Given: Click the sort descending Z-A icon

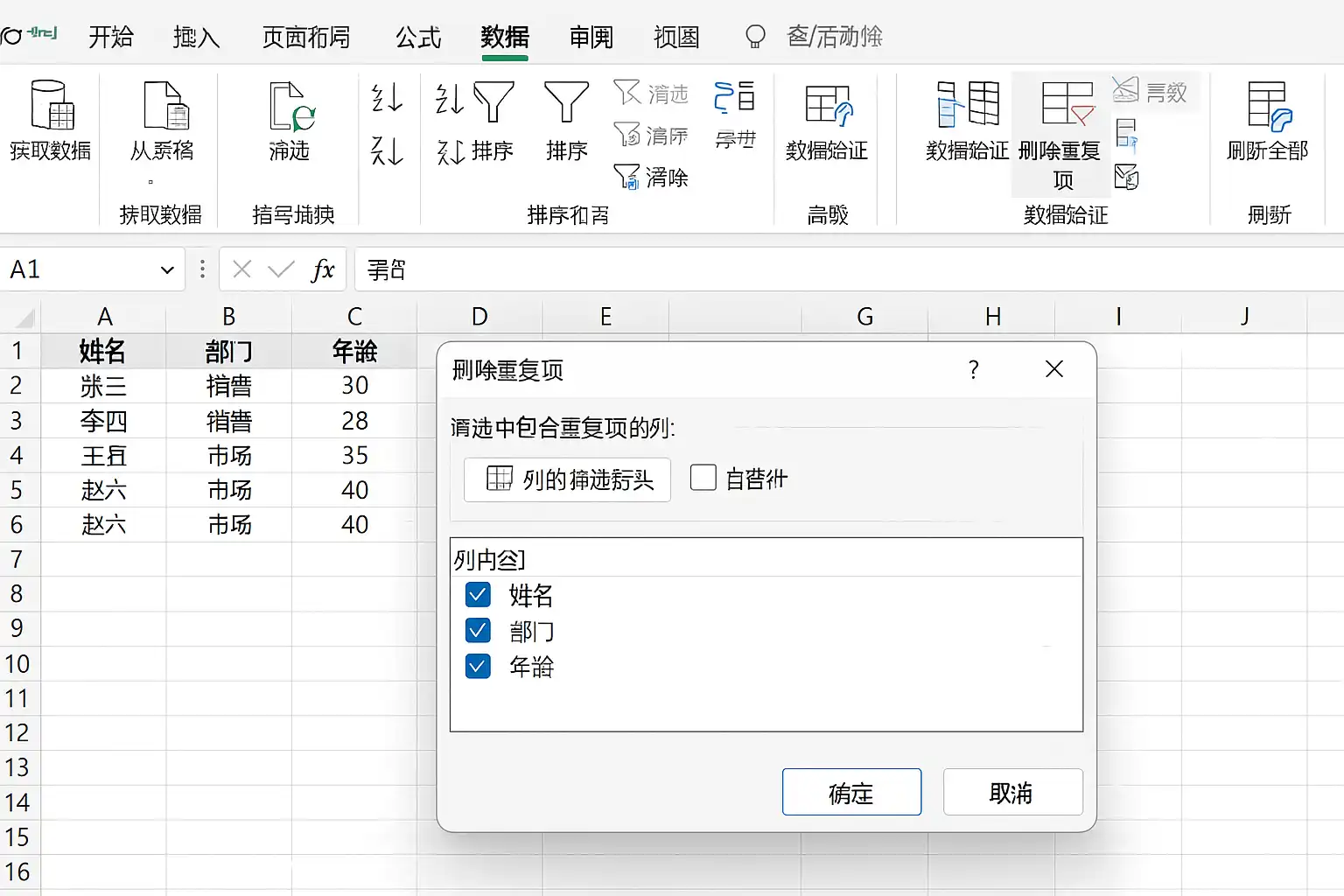Looking at the screenshot, I should click(387, 150).
